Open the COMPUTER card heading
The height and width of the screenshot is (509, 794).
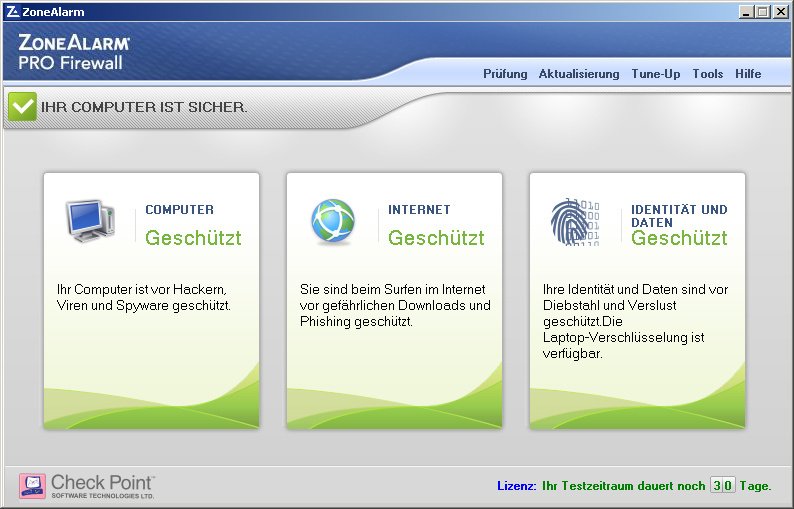click(179, 210)
